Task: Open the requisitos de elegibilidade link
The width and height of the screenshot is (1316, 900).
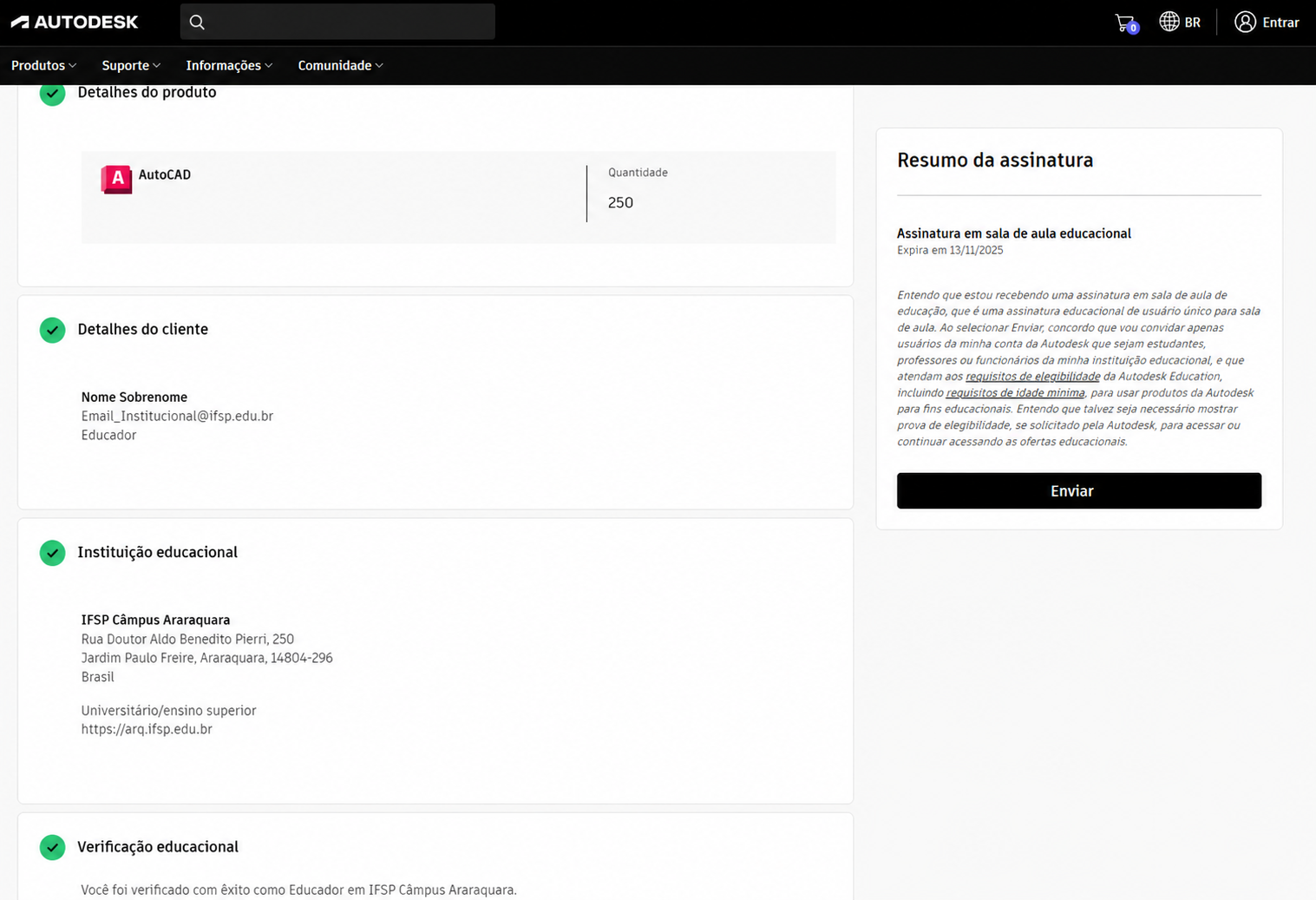Action: [1032, 377]
